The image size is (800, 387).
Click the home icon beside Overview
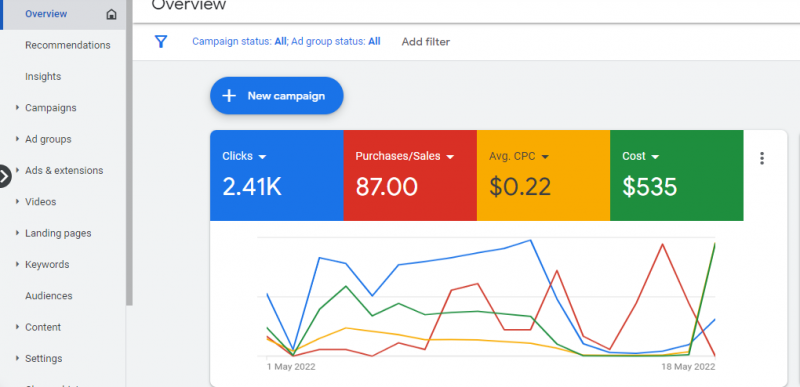point(111,14)
